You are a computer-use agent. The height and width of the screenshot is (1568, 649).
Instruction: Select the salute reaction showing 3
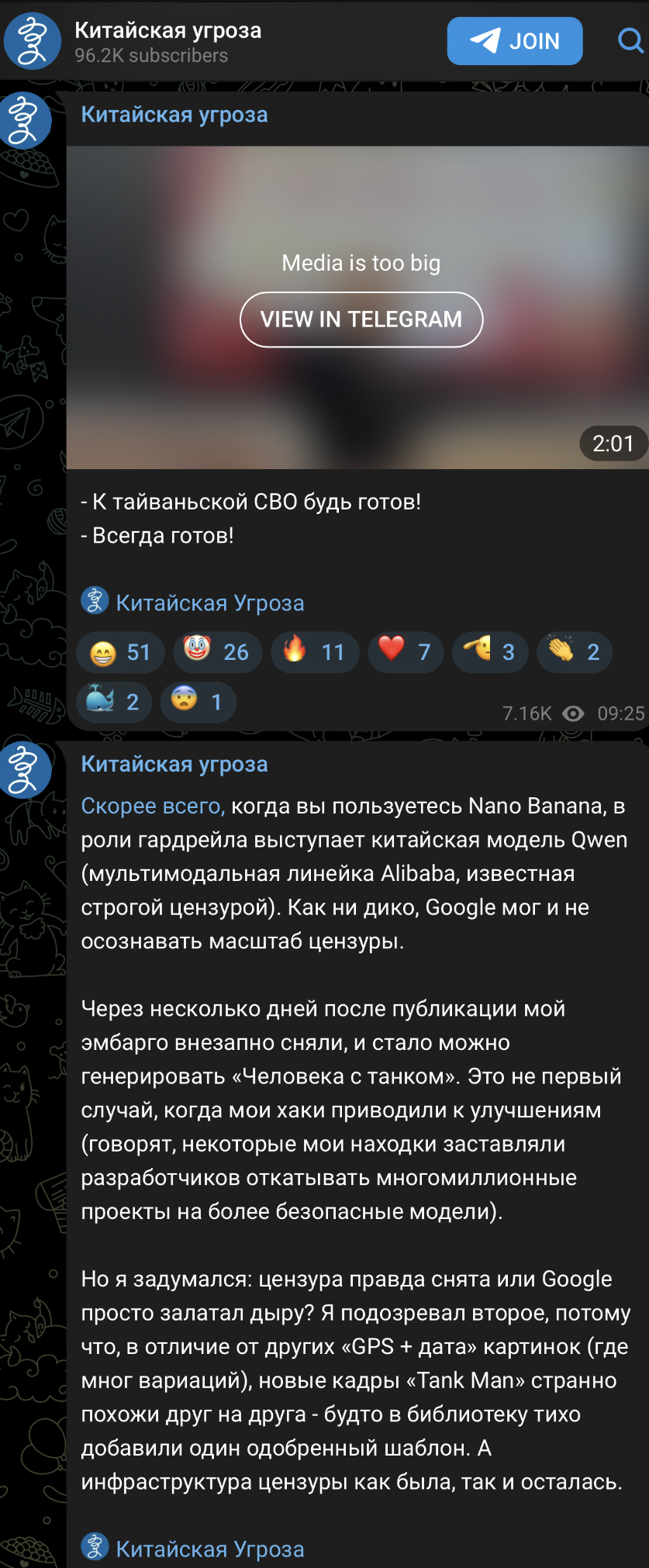[490, 652]
